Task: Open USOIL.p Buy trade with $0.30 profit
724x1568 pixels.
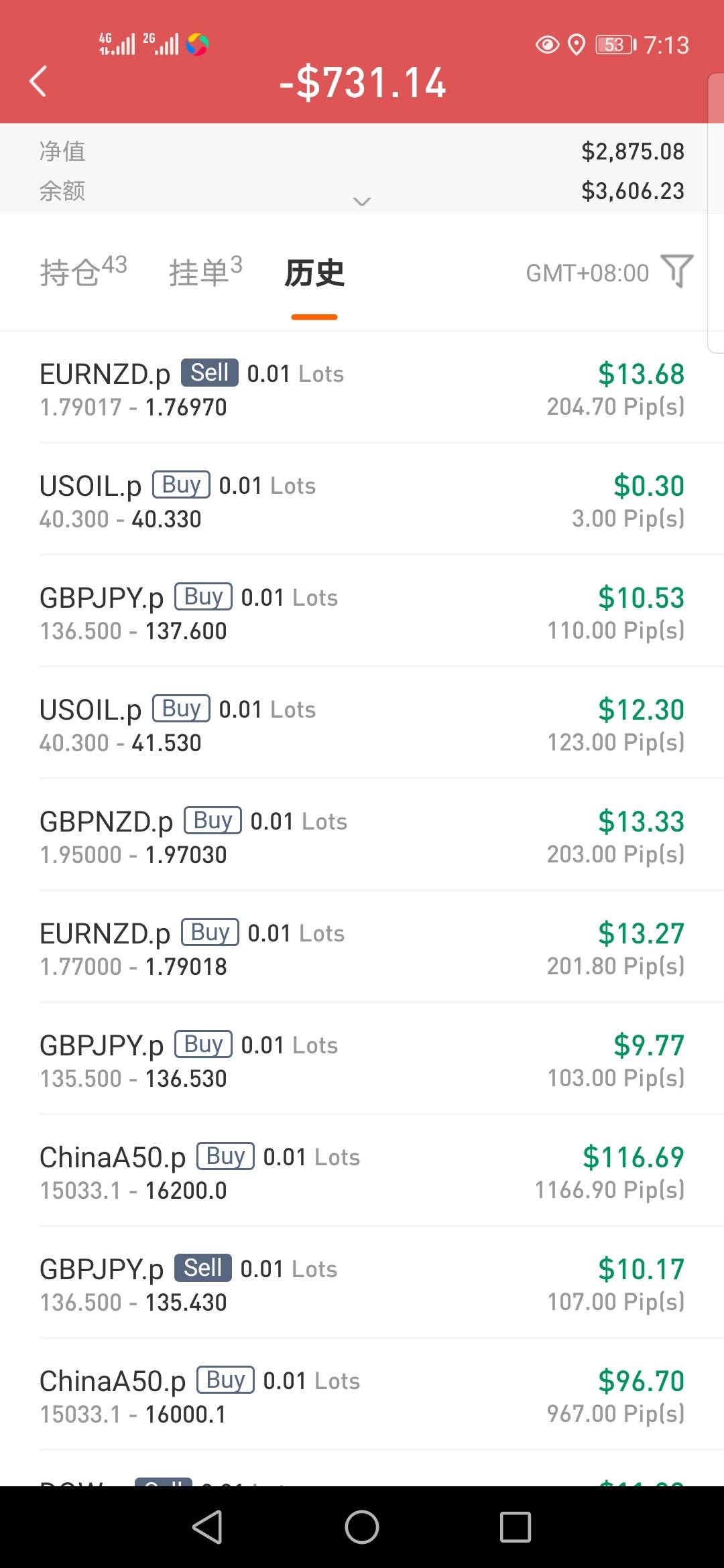Action: 362,501
